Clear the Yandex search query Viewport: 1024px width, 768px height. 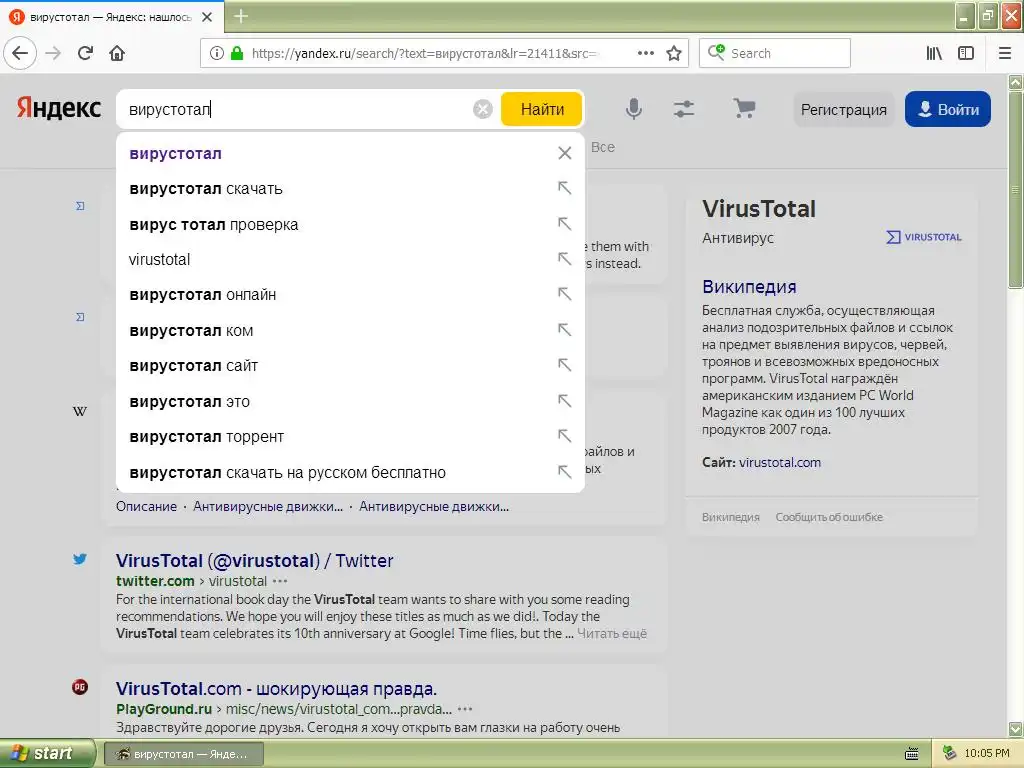483,109
